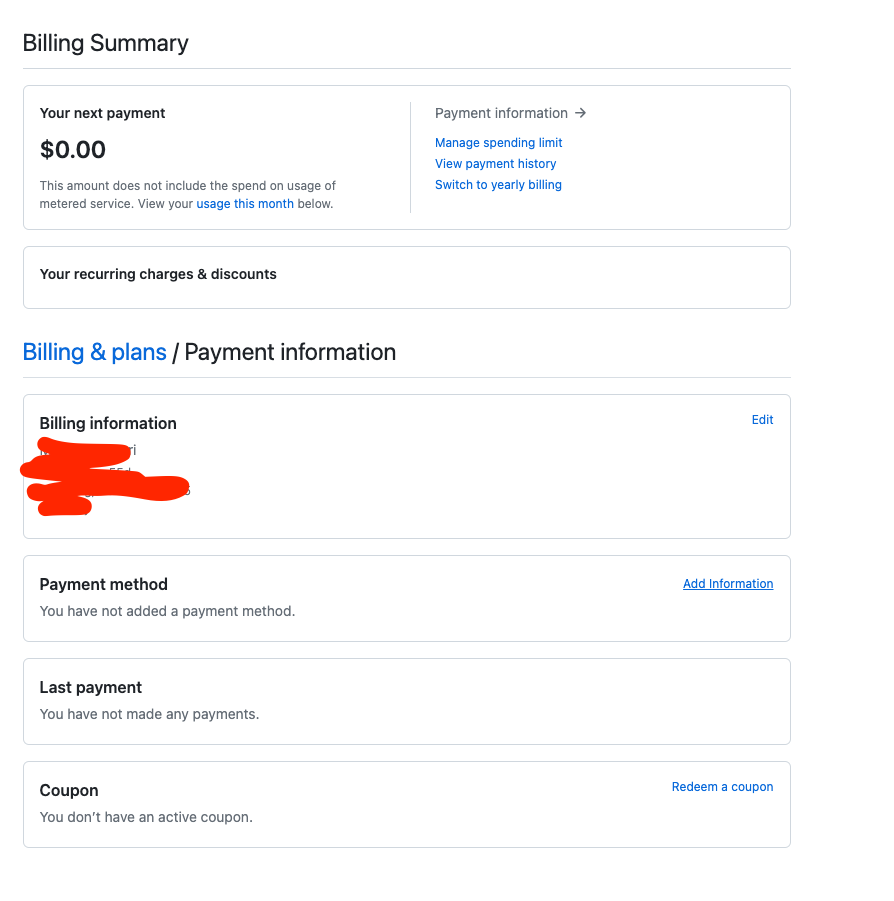Switch to yearly billing
Image resolution: width=894 pixels, height=901 pixels.
coord(498,184)
